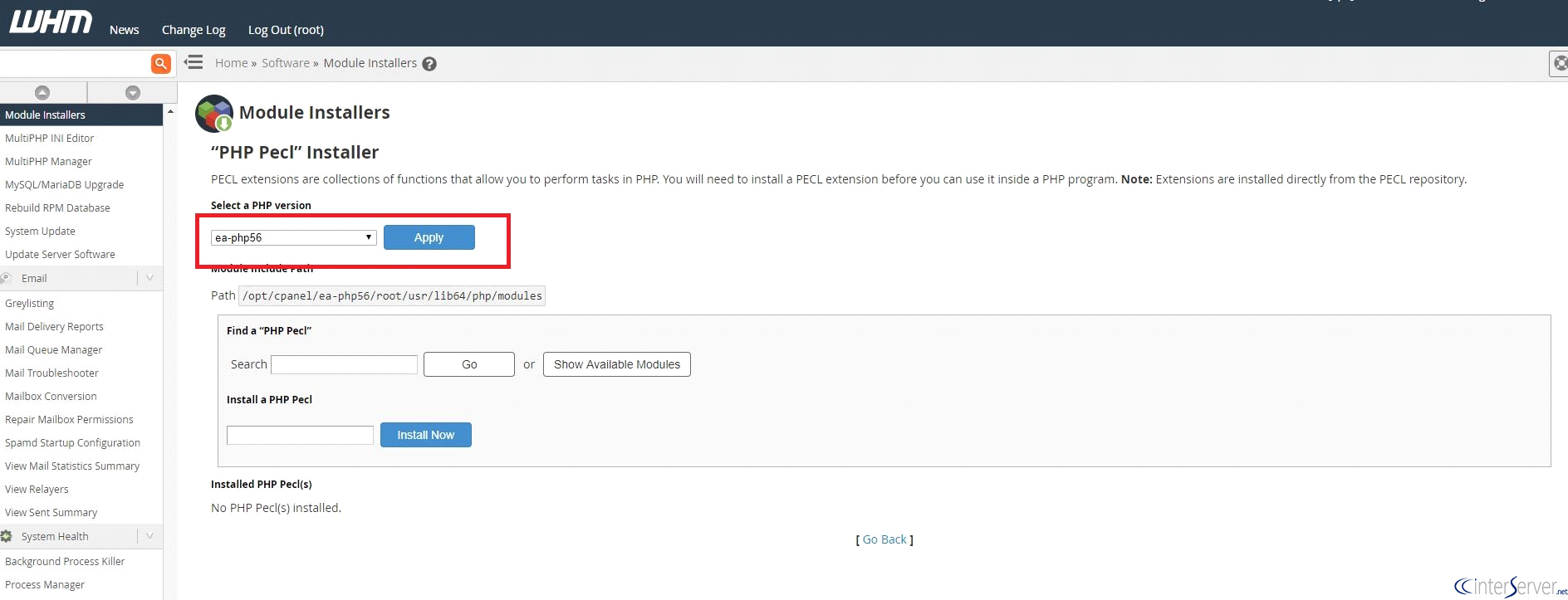Image resolution: width=1568 pixels, height=600 pixels.
Task: Open Spamd Startup Configuration in sidebar
Action: (x=72, y=443)
